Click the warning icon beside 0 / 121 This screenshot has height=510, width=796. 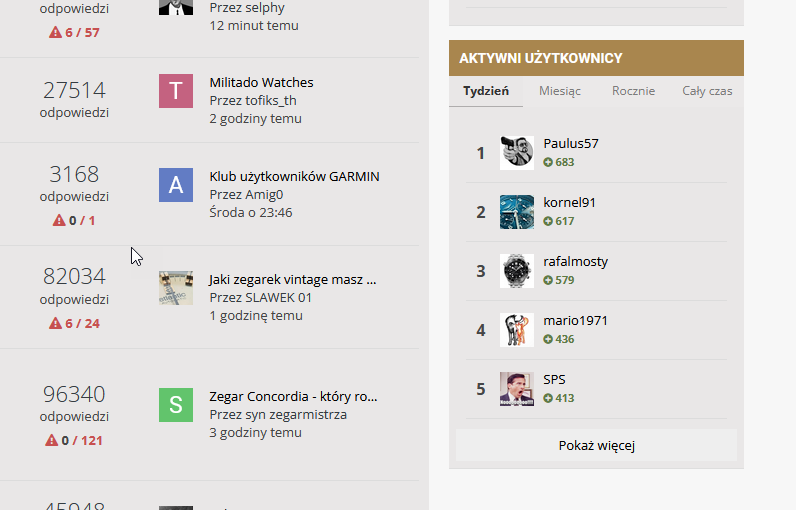[52, 440]
